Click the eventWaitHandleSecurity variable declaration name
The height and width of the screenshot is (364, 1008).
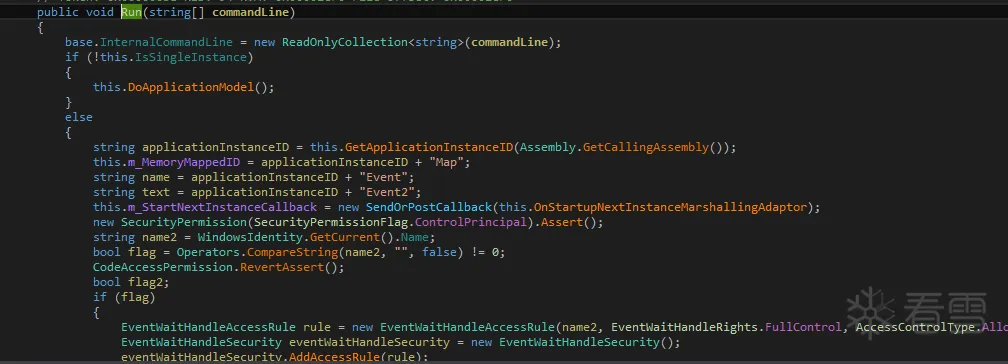(369, 342)
